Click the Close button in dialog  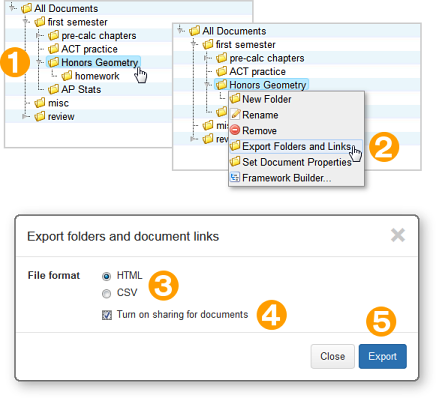coord(332,356)
